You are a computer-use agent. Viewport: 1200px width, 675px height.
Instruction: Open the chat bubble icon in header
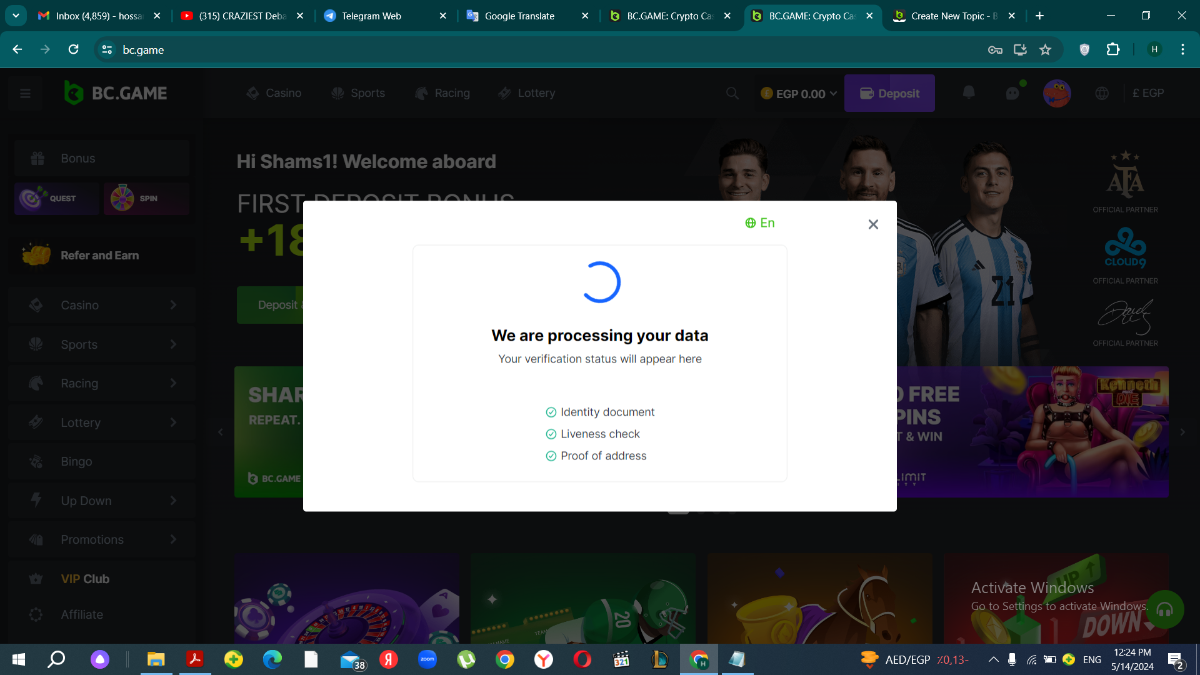click(1013, 93)
